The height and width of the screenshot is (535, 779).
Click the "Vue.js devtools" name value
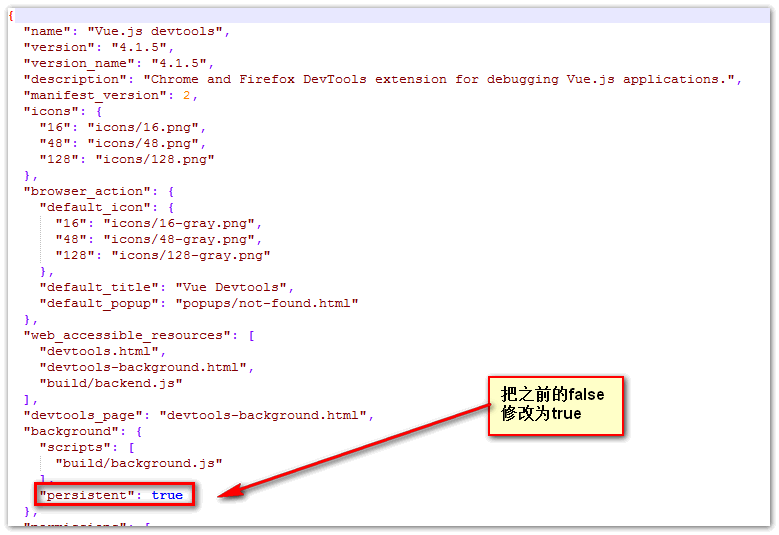[x=155, y=31]
